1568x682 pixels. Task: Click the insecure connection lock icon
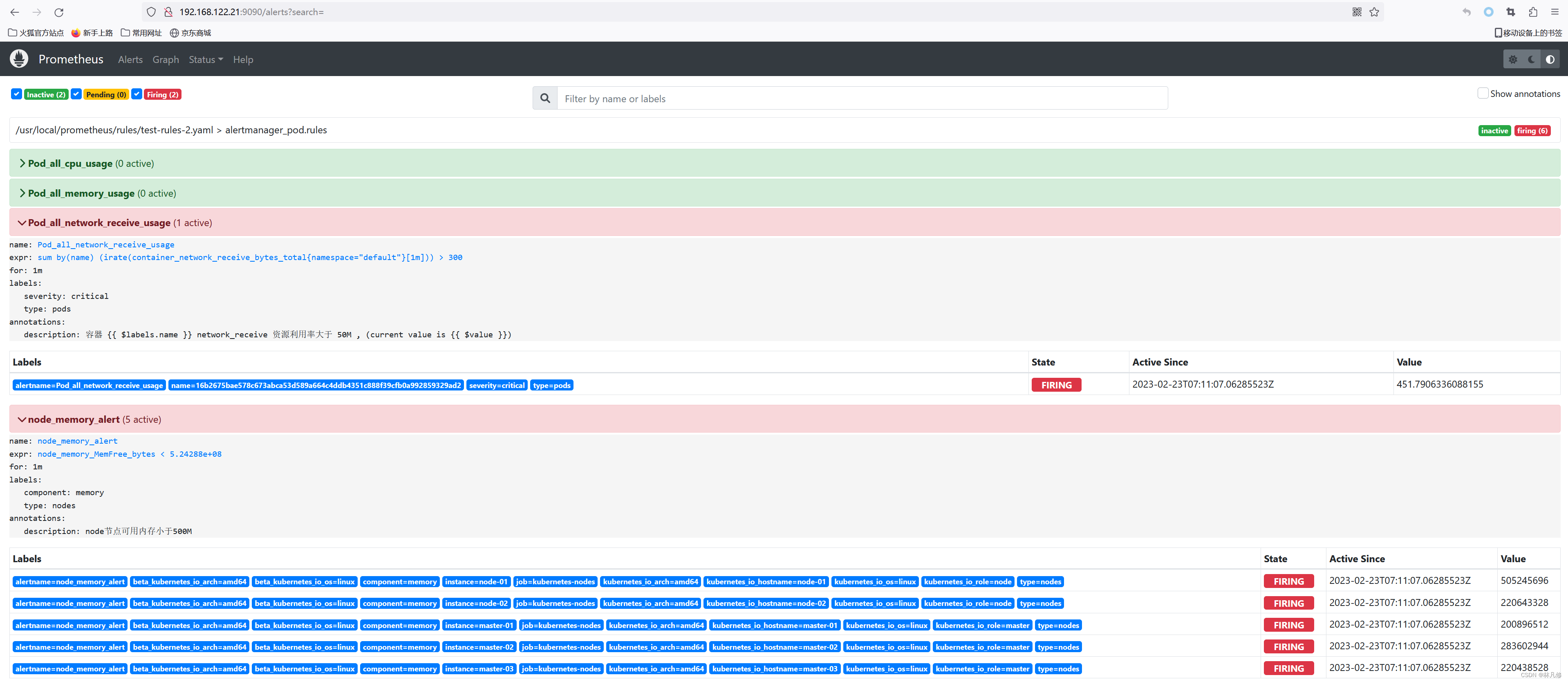point(168,12)
